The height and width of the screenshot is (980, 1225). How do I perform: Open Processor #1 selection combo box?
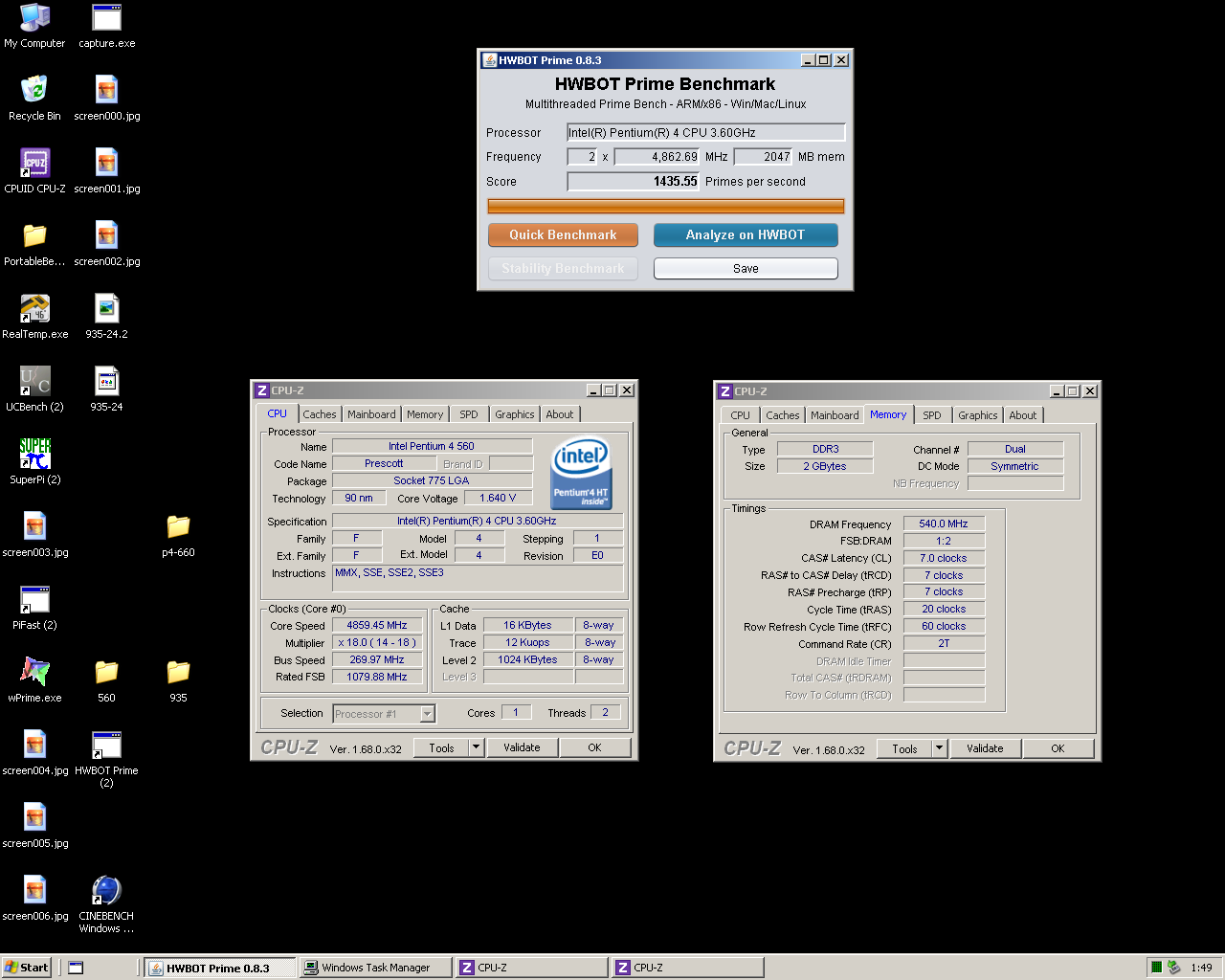tap(384, 714)
